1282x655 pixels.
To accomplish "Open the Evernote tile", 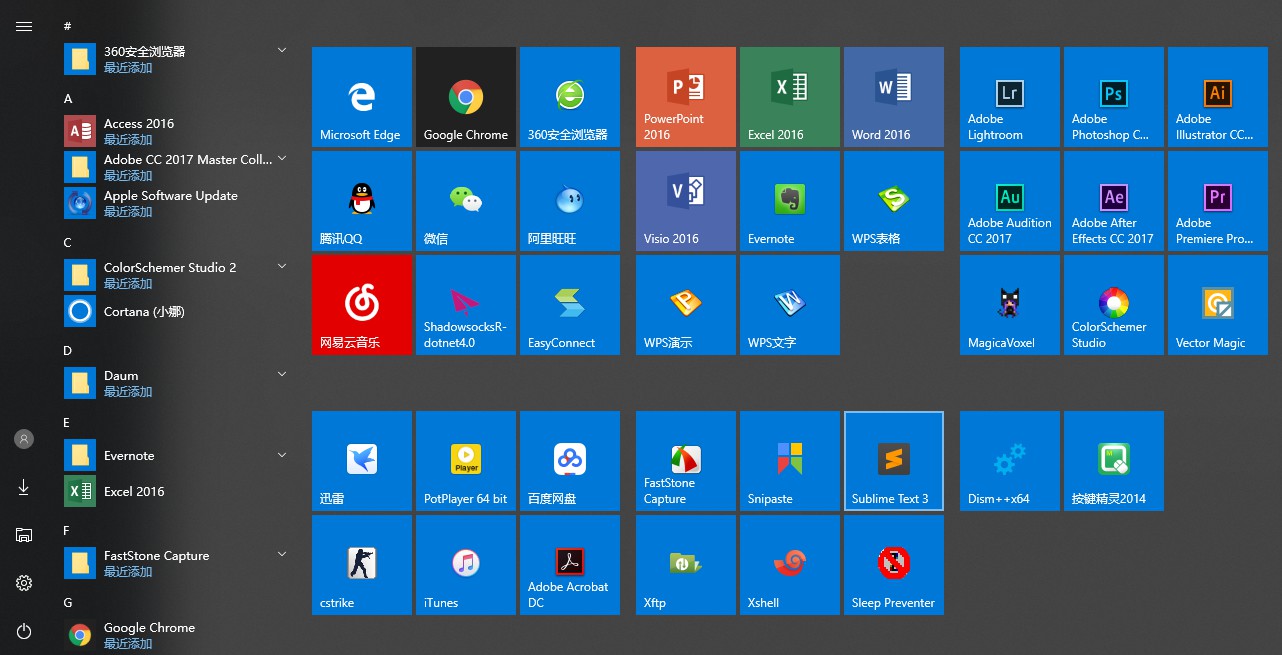I will point(789,201).
